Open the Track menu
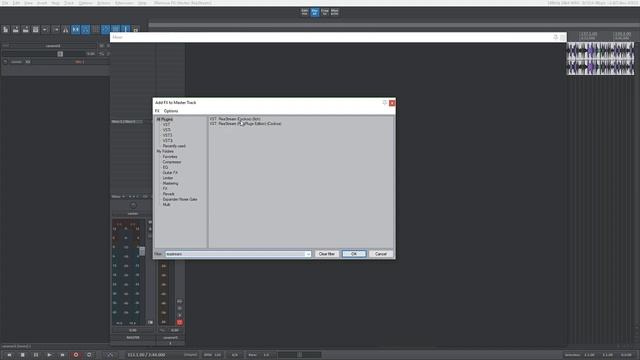Viewport: 640px width, 360px height. click(x=69, y=3)
